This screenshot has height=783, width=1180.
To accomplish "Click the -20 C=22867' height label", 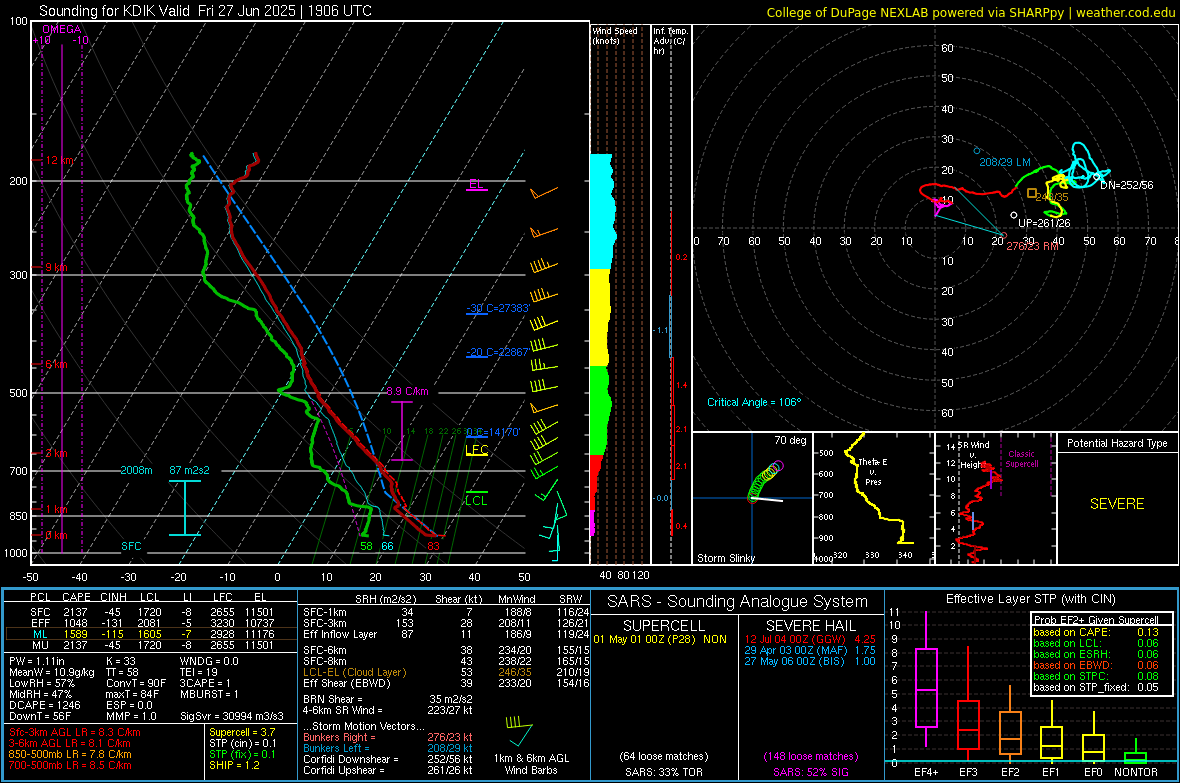I will click(x=498, y=352).
